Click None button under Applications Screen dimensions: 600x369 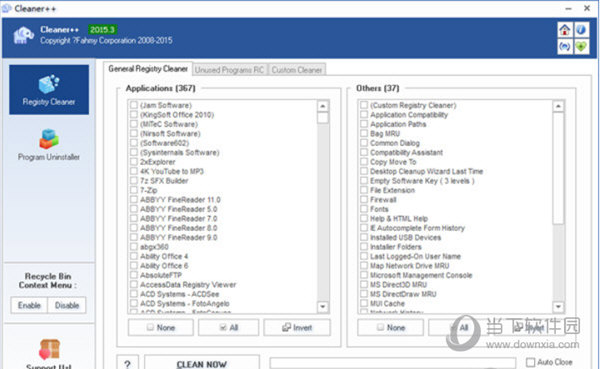[161, 328]
